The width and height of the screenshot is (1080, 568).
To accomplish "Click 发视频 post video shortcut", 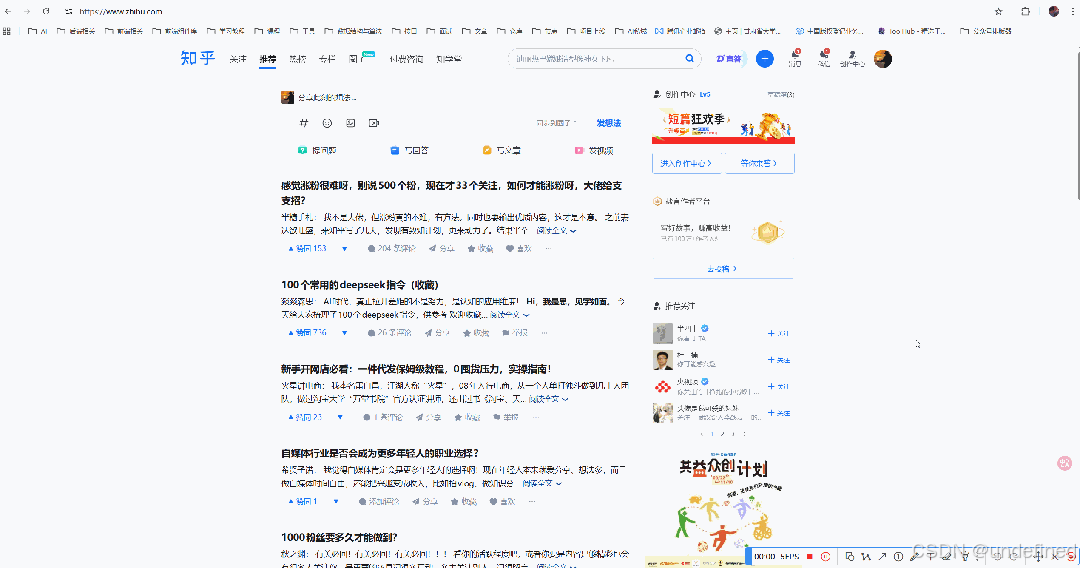I will click(x=594, y=150).
